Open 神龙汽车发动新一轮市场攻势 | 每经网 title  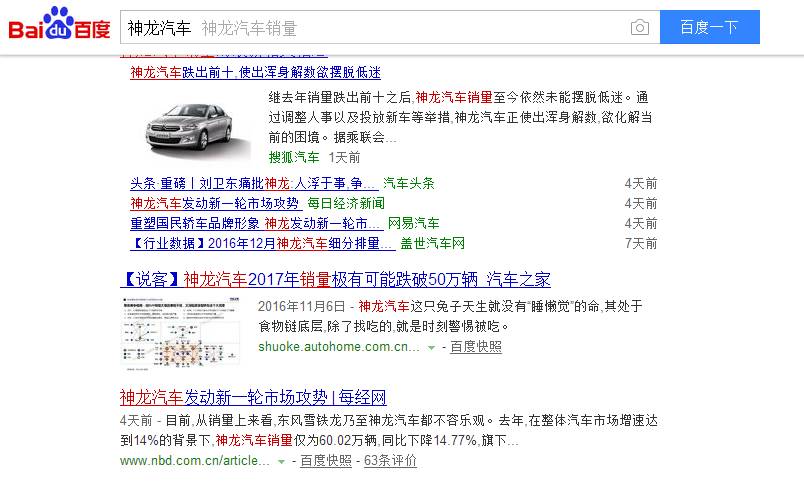[x=253, y=397]
